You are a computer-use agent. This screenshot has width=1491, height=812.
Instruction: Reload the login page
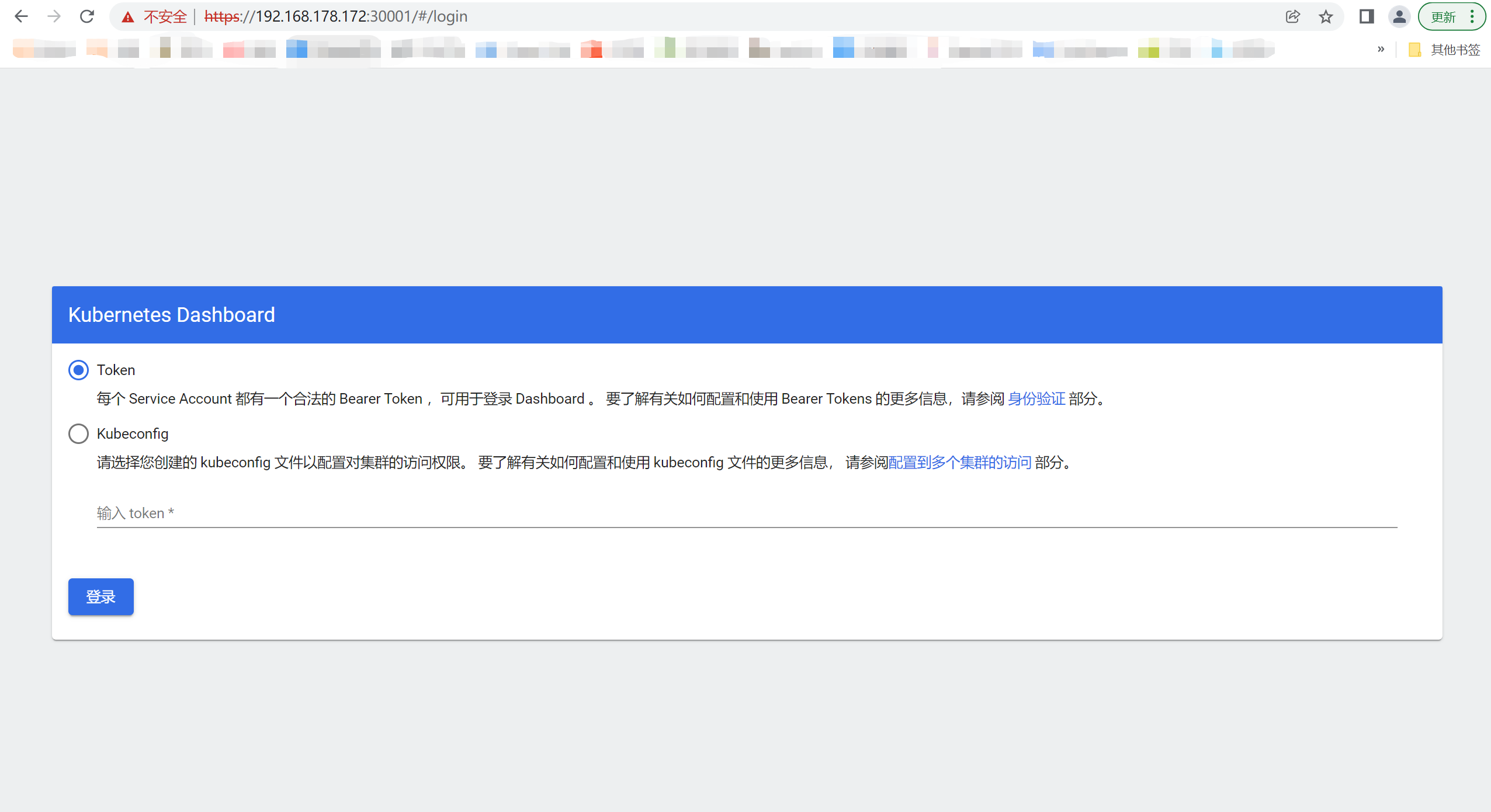pos(87,16)
